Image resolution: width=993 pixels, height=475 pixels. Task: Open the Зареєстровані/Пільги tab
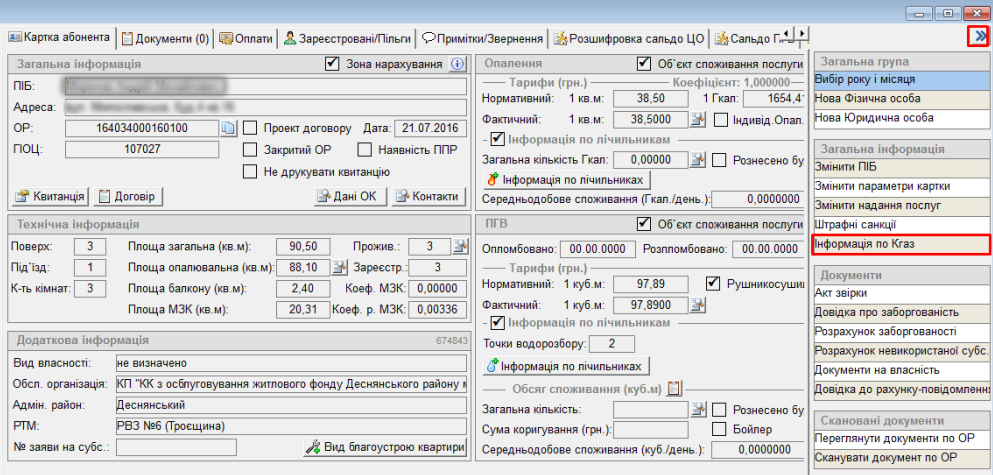coord(346,38)
